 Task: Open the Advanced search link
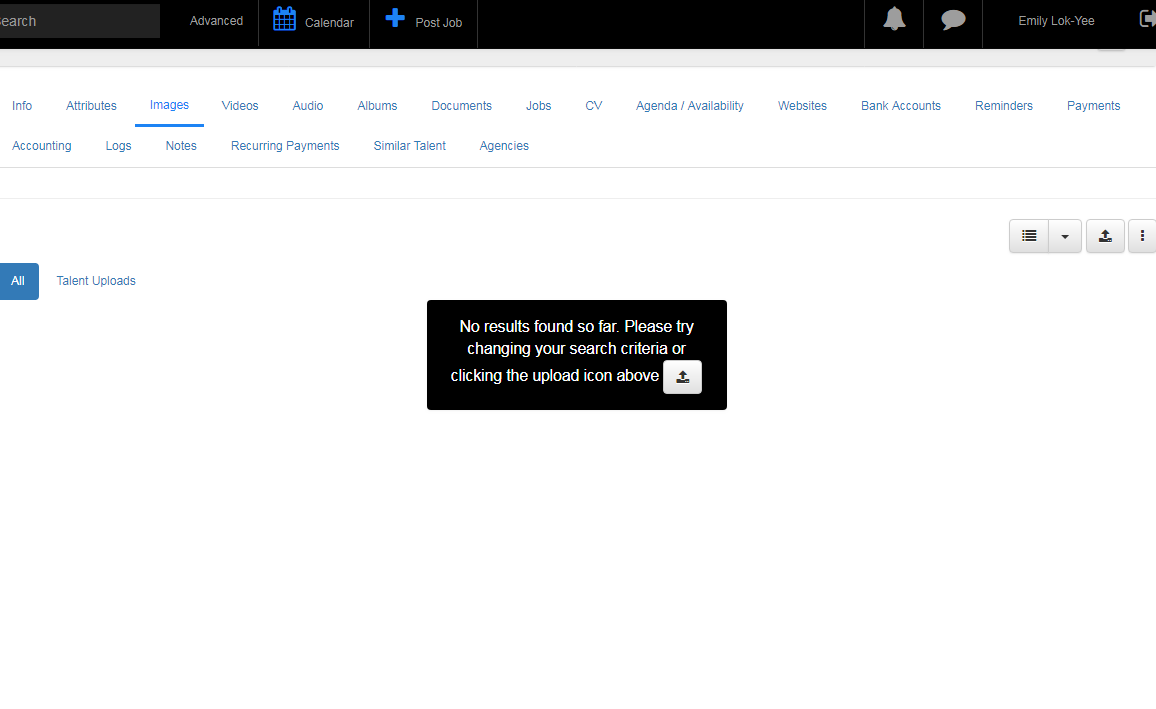216,21
